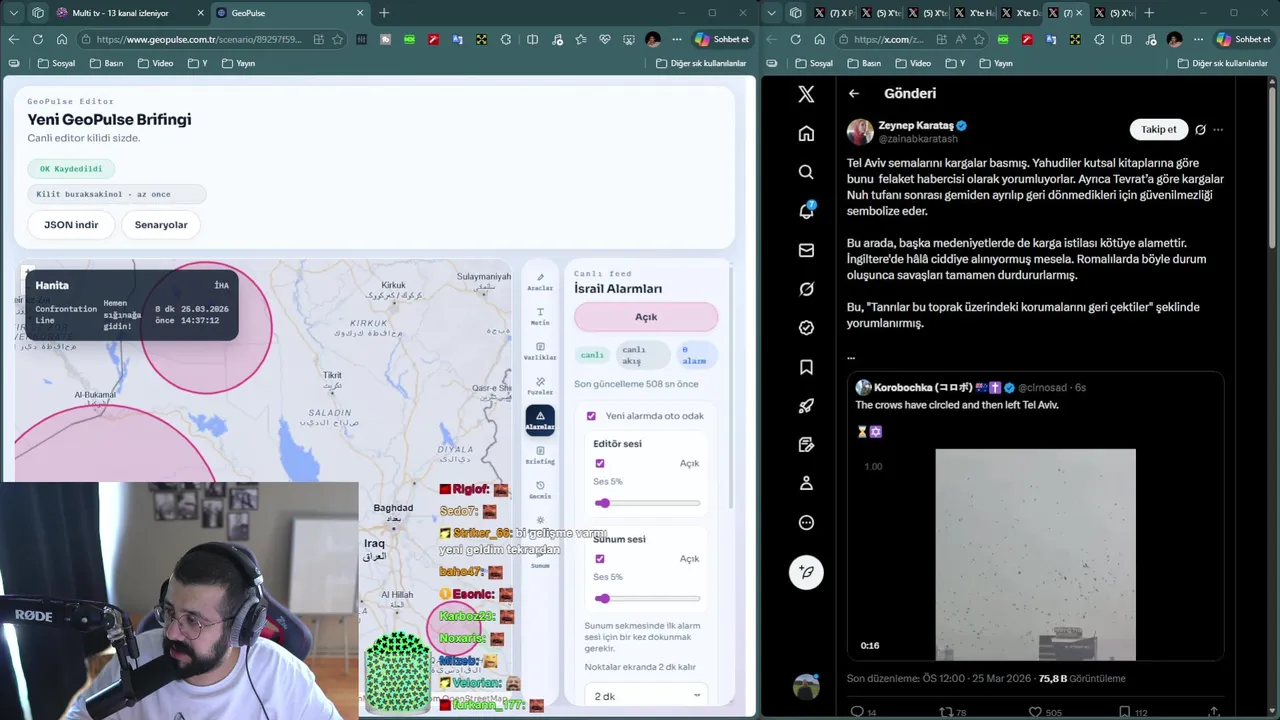Click Senaryolar button
The image size is (1280, 720).
[161, 225]
